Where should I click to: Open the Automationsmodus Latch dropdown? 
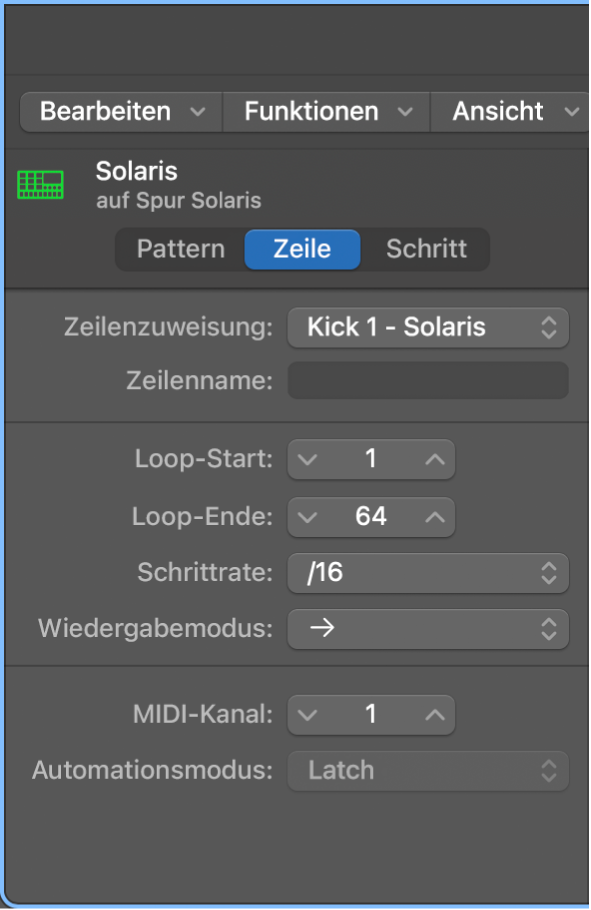pyautogui.click(x=428, y=770)
